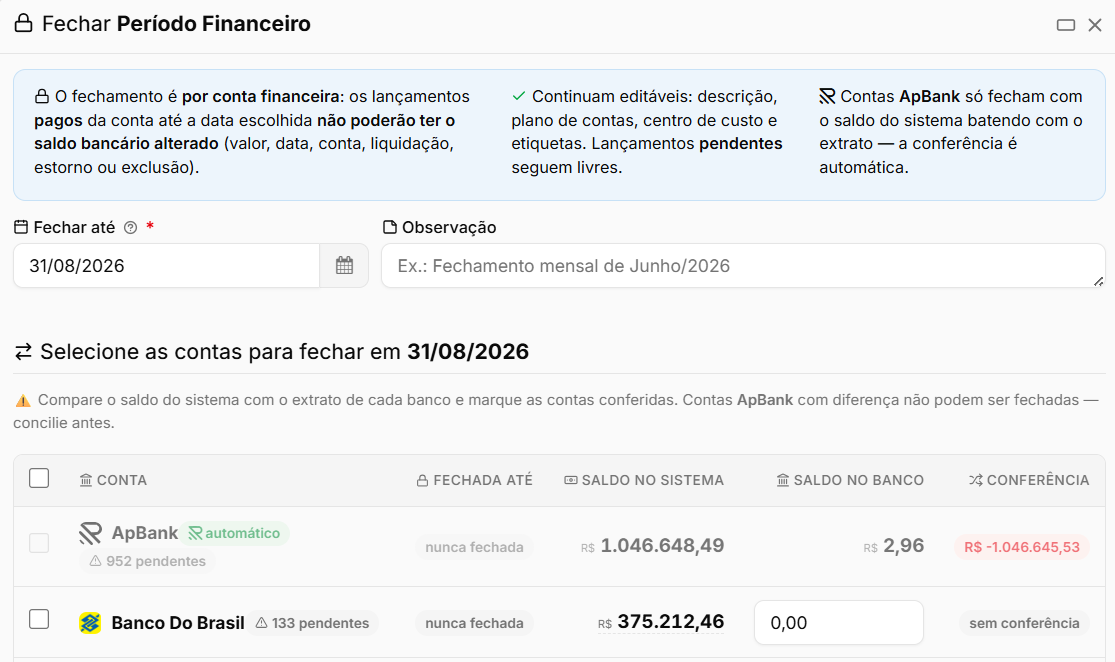
Task: Click the lock icon in info banner
Action: pyautogui.click(x=42, y=96)
